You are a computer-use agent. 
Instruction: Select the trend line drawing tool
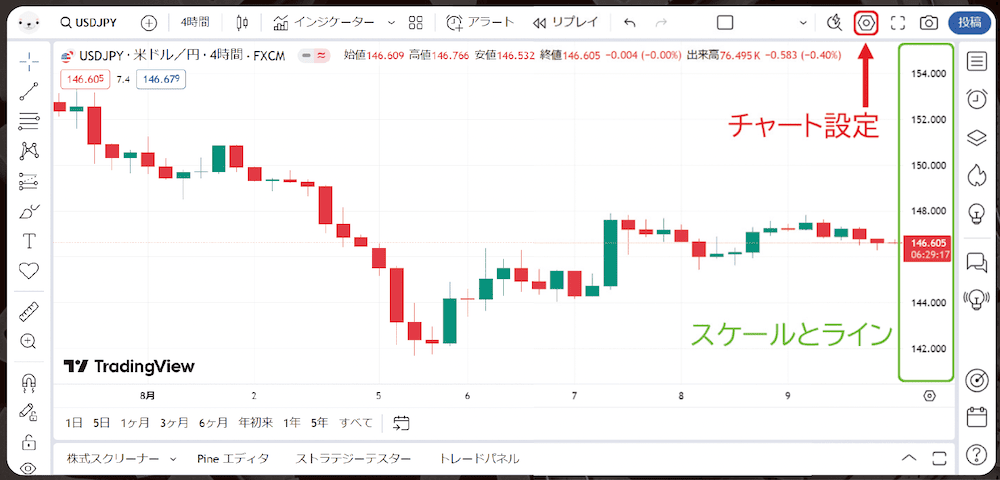29,91
